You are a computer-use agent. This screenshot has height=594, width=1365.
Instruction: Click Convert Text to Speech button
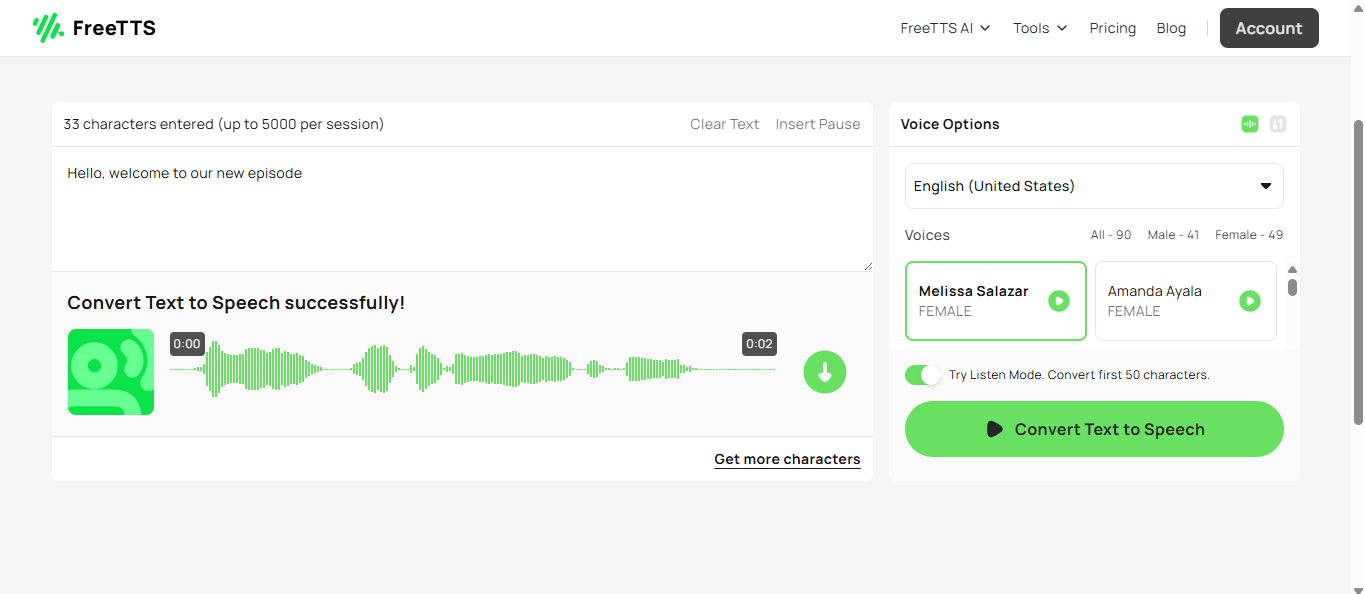point(1094,429)
